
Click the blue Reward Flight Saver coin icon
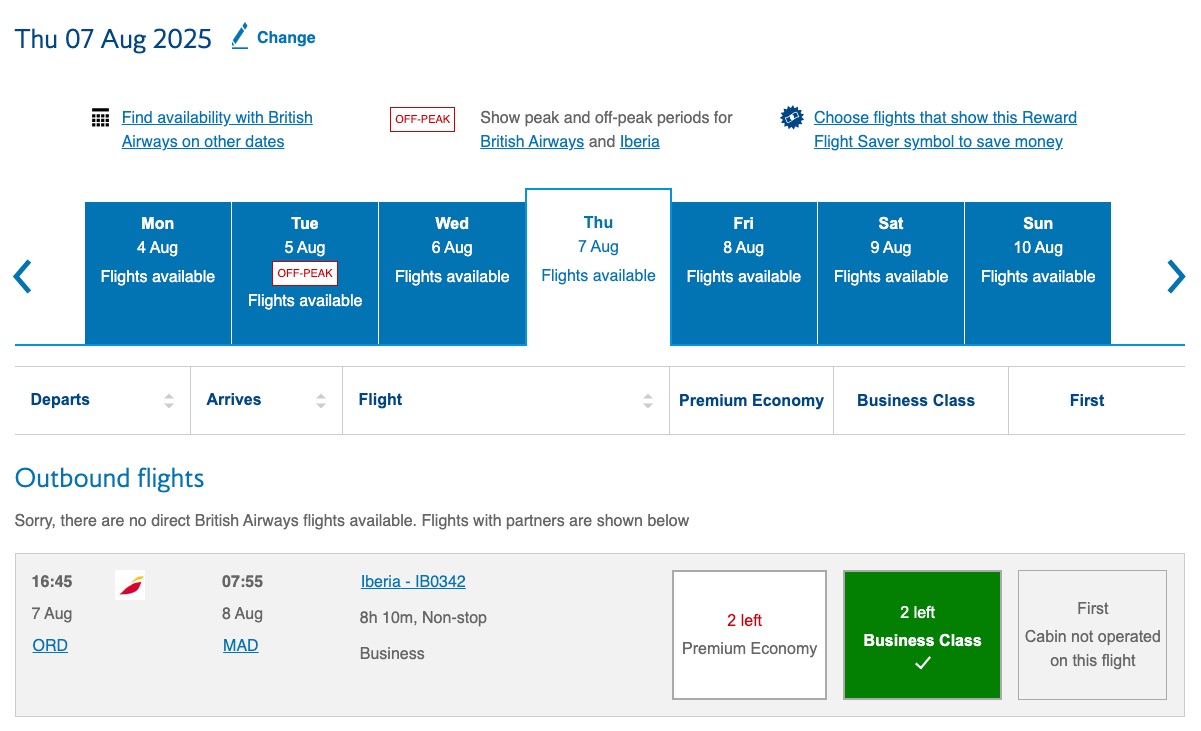(x=791, y=117)
